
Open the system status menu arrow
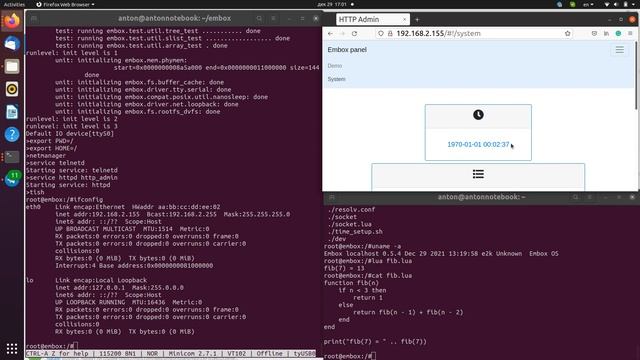coord(634,4)
